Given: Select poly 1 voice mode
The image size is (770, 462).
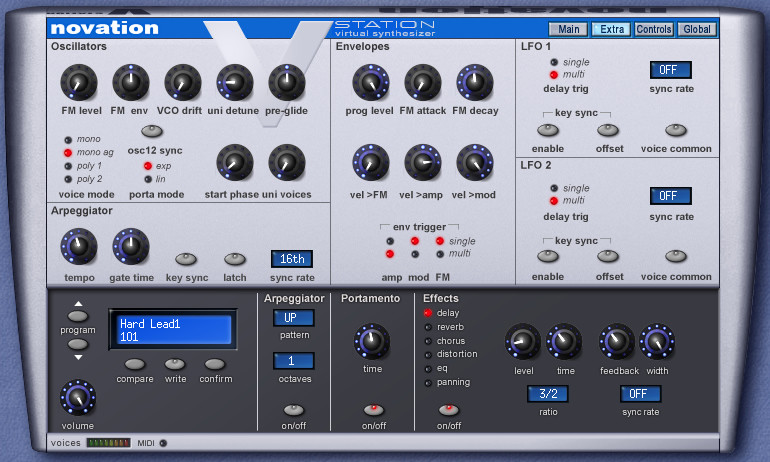Looking at the screenshot, I should [68, 166].
